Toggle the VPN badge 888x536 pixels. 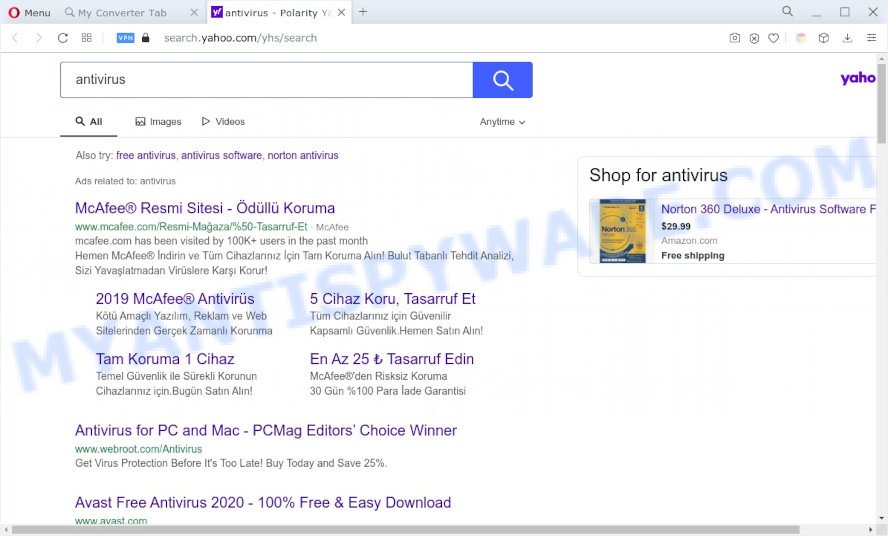pos(125,38)
